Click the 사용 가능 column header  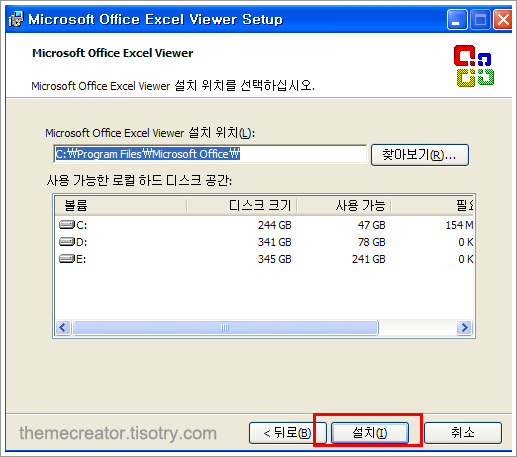coord(344,205)
